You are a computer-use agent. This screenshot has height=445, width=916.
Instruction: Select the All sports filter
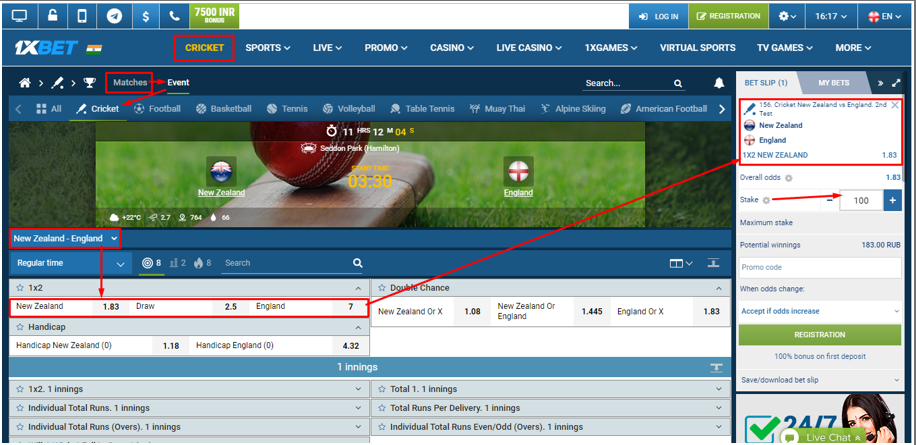tap(48, 109)
